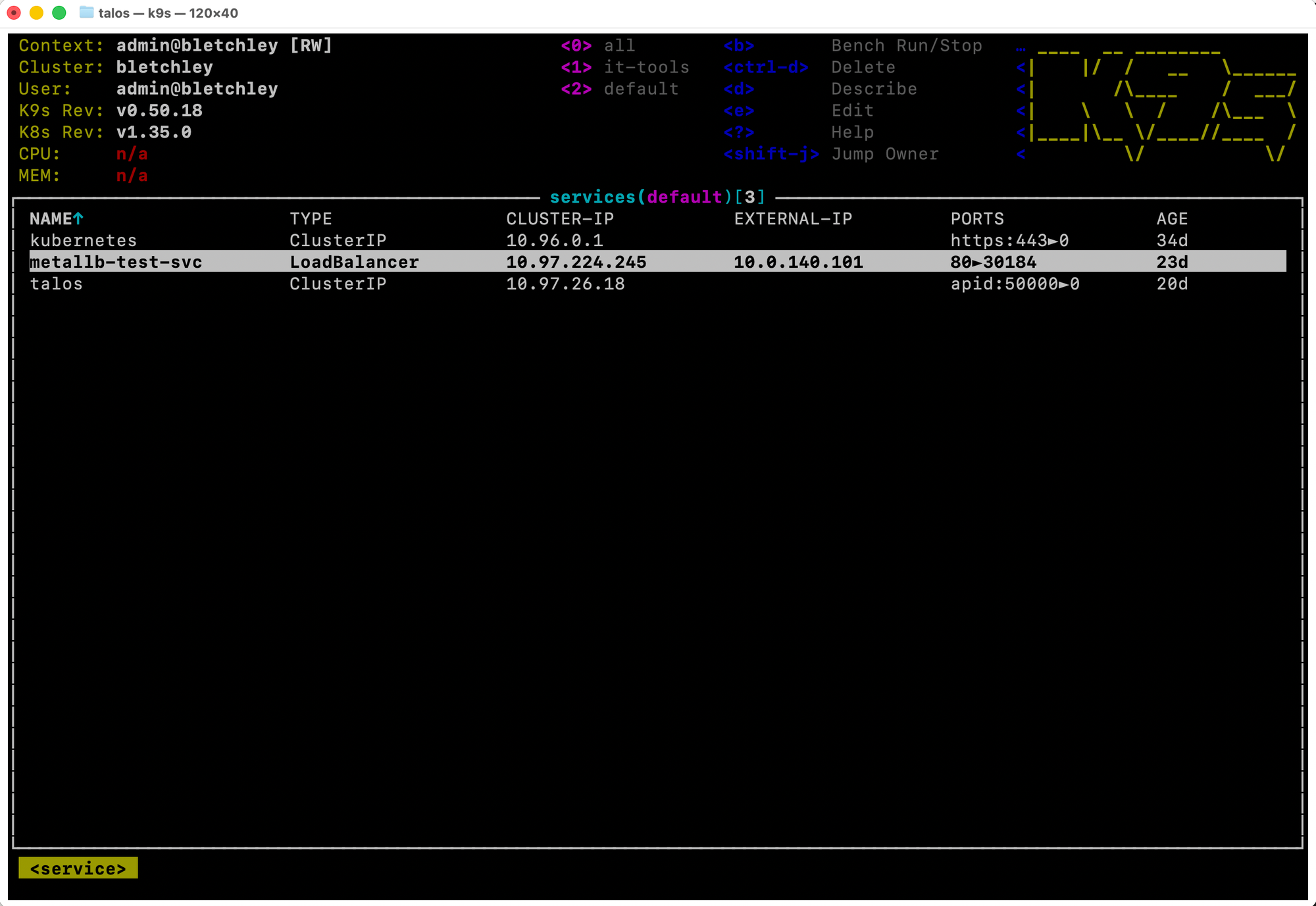This screenshot has height=906, width=1316.
Task: Select the talos service name
Action: (57, 284)
